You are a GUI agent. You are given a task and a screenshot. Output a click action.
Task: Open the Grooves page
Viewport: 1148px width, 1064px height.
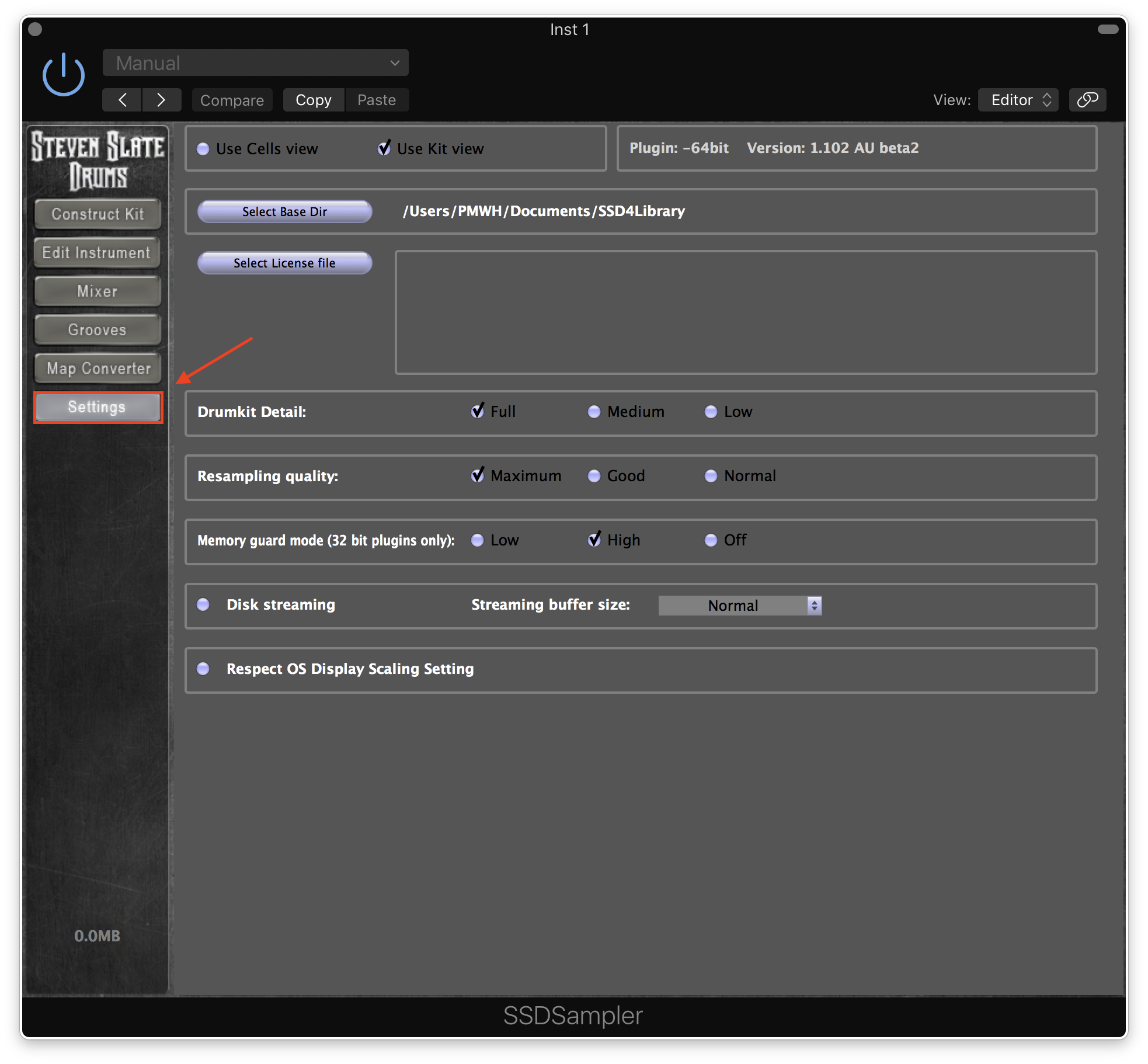98,329
